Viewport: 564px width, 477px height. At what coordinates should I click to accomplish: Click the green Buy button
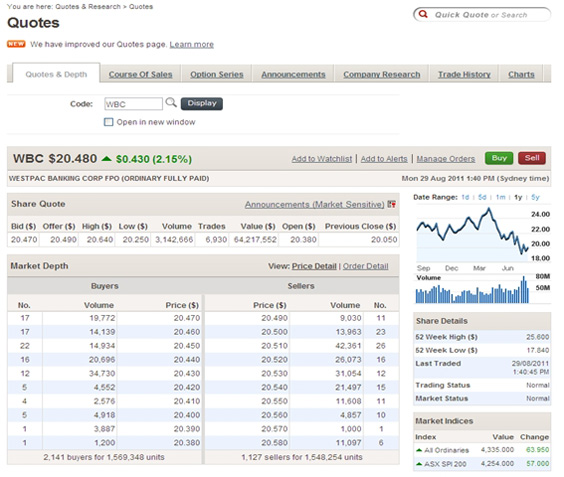tap(499, 158)
